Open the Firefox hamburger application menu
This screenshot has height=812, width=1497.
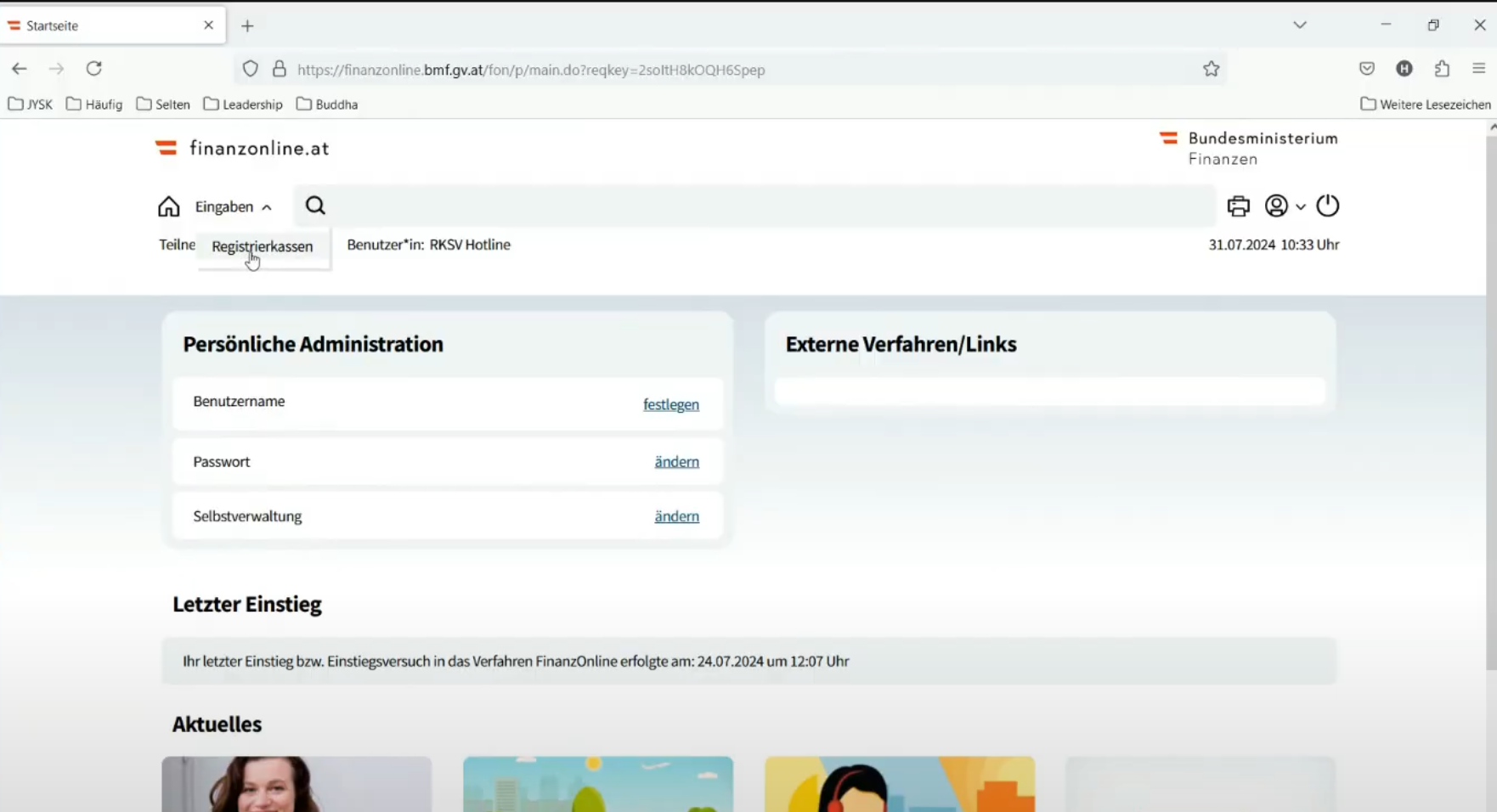1478,69
